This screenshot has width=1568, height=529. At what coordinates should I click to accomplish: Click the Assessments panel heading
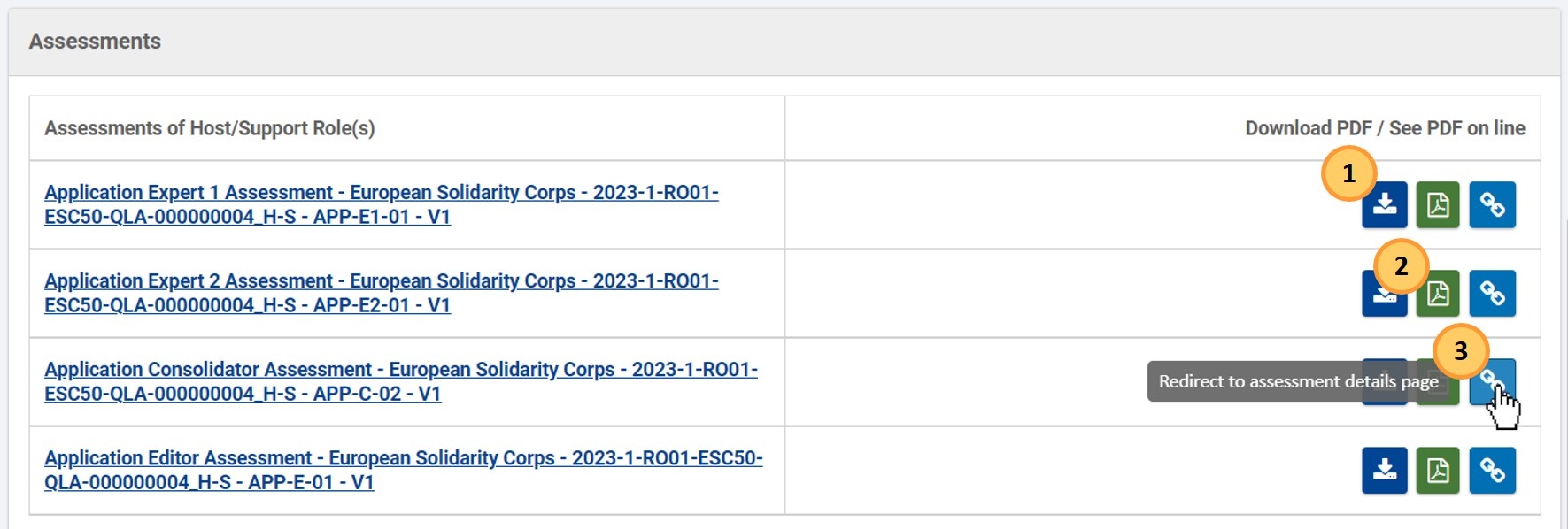(x=95, y=42)
